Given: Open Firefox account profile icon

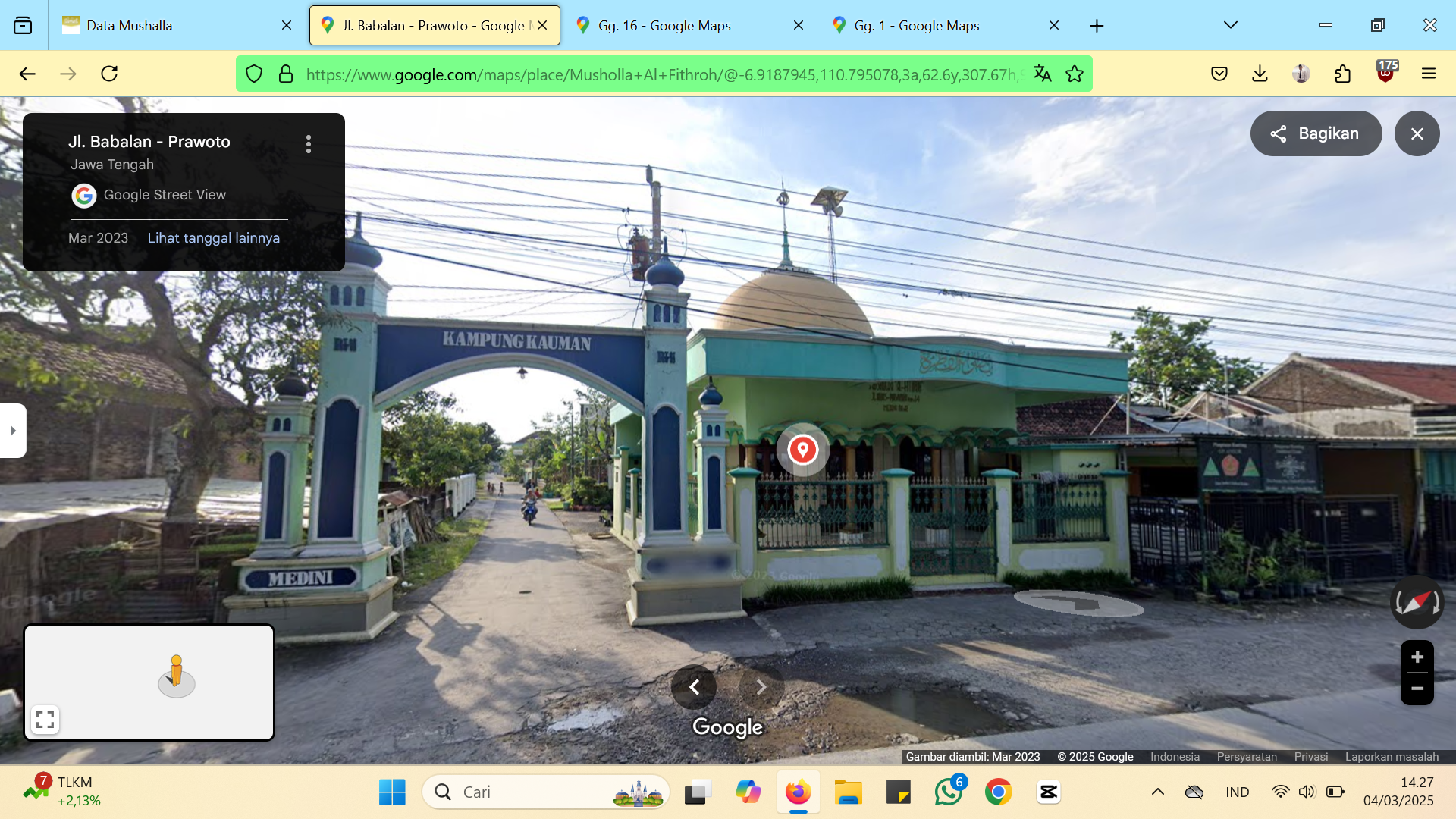Looking at the screenshot, I should click(1301, 74).
